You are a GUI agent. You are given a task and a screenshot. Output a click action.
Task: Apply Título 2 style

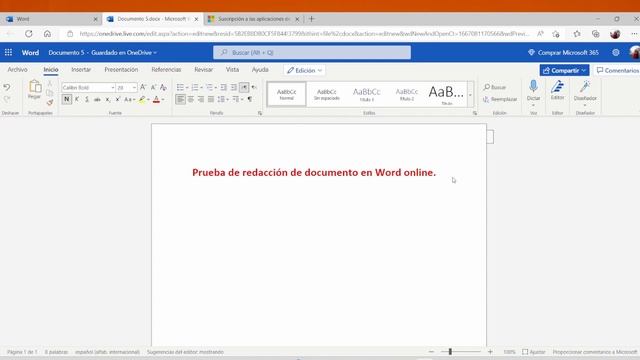click(x=407, y=94)
